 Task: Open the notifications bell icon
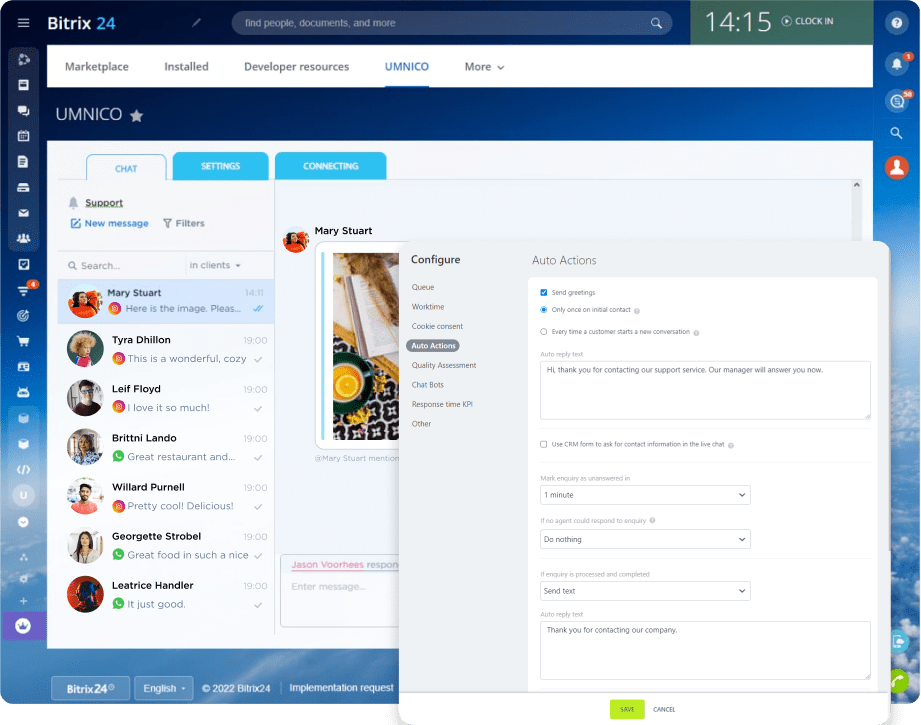pyautogui.click(x=897, y=63)
